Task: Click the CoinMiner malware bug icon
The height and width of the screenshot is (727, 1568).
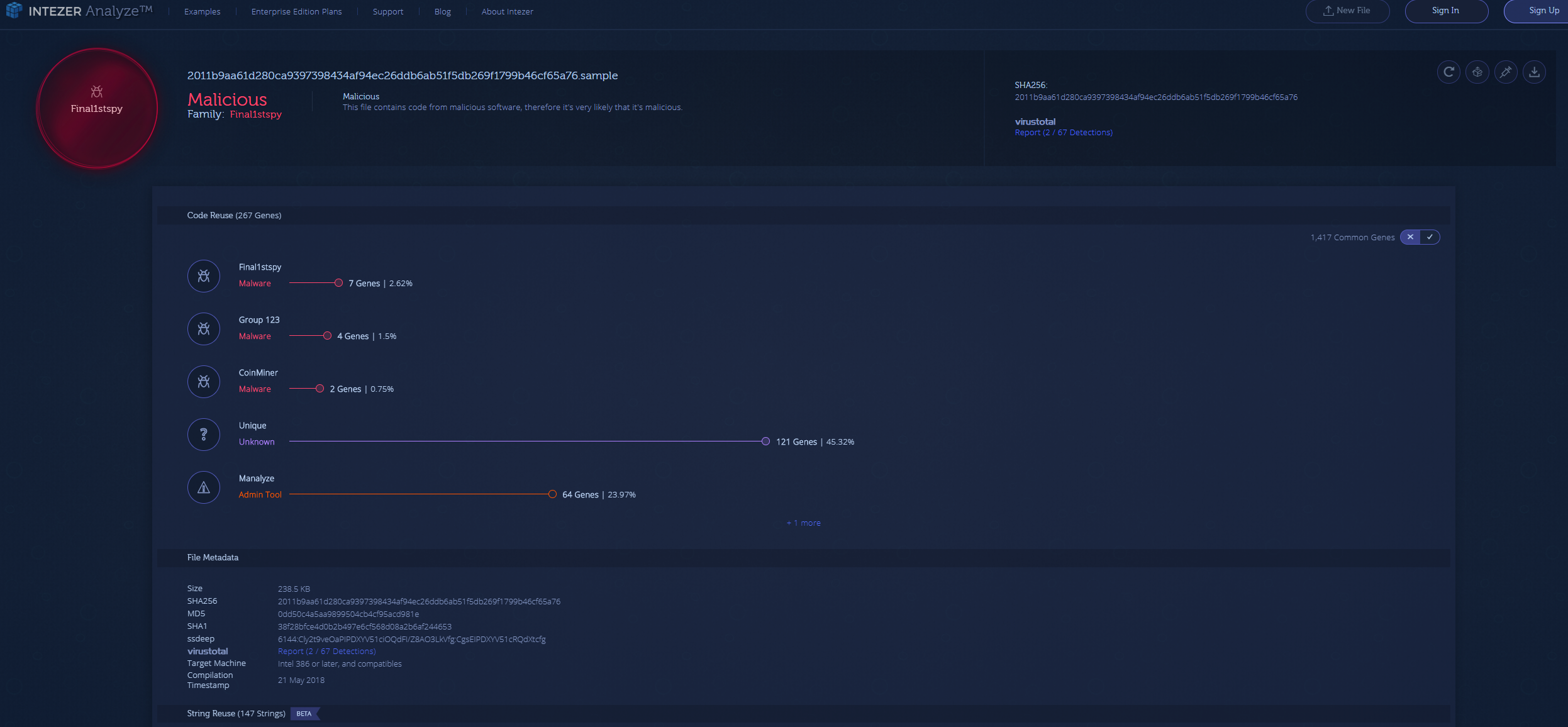Action: coord(204,382)
